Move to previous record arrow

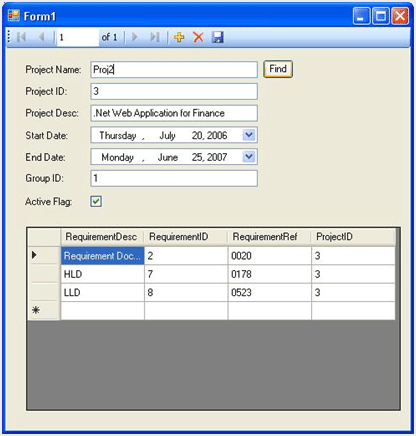pyautogui.click(x=42, y=37)
